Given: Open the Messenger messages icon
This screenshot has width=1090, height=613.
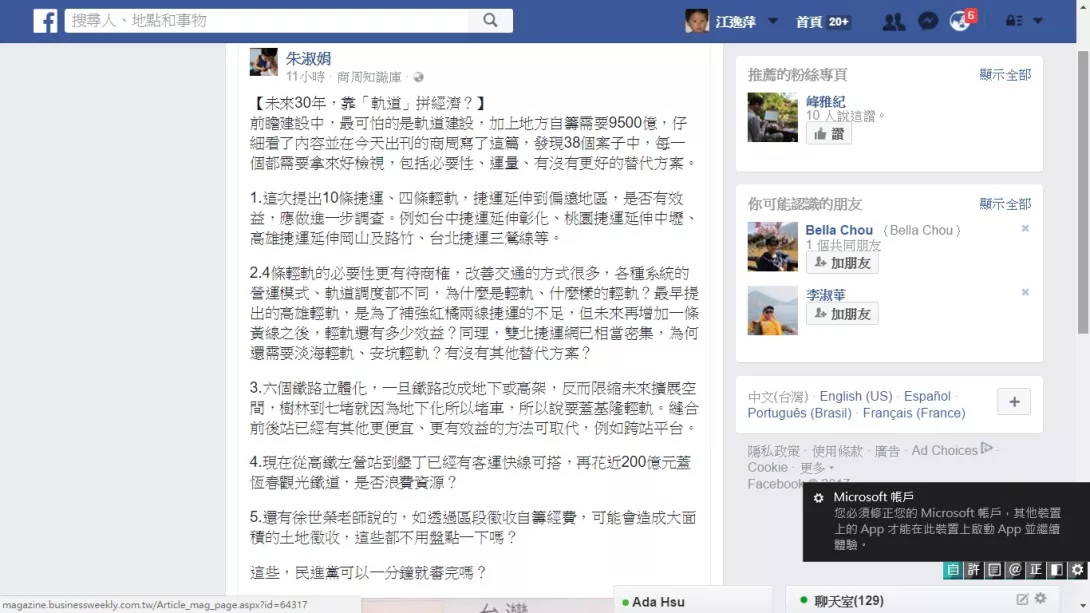Looking at the screenshot, I should click(x=928, y=22).
